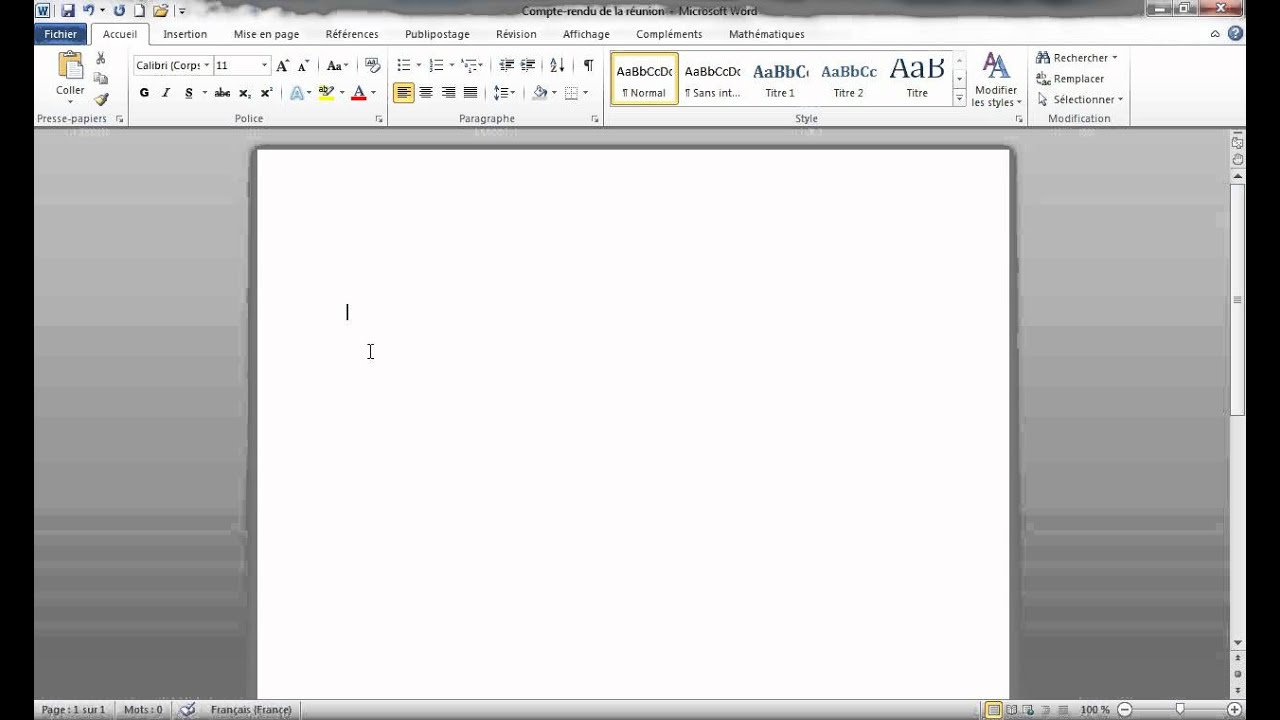Open the Références tab

click(x=352, y=34)
